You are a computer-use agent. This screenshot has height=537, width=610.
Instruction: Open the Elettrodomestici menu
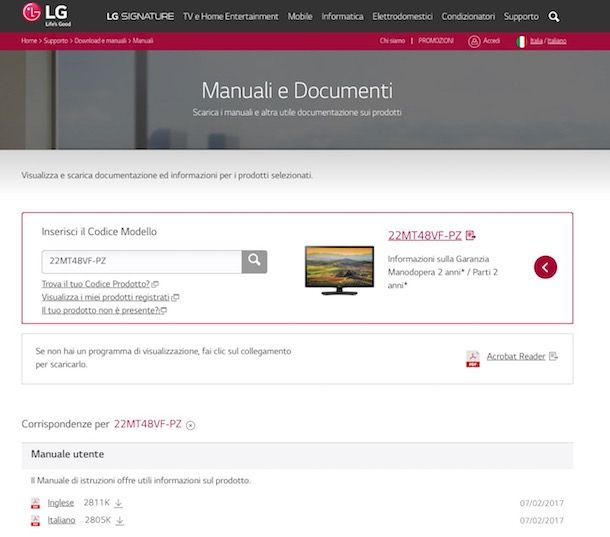[402, 16]
